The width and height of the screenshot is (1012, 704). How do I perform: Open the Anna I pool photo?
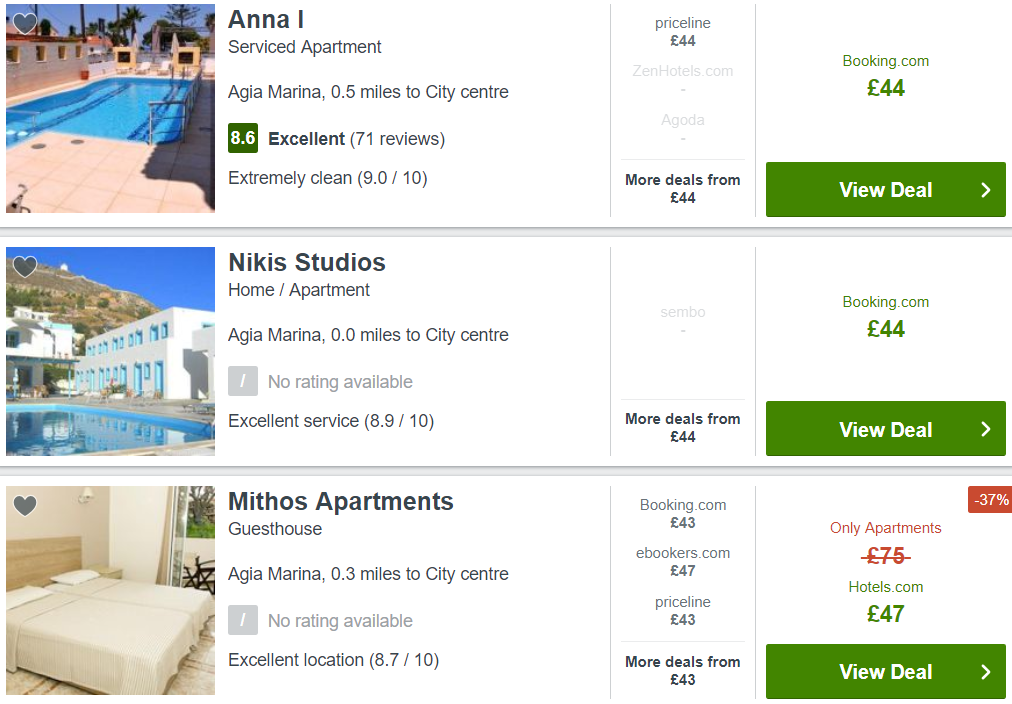pos(110,108)
